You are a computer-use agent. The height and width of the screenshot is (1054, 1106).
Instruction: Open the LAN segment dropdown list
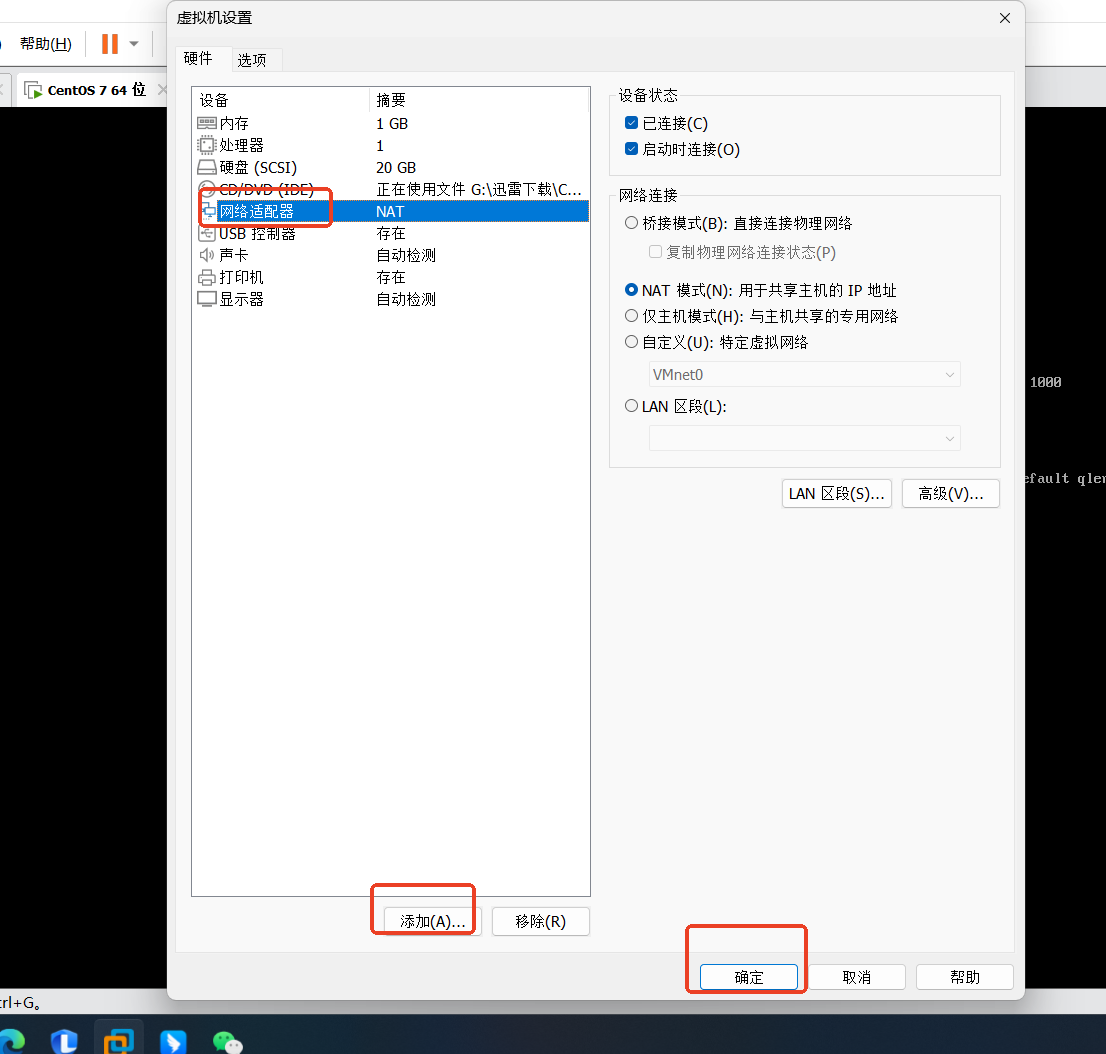[x=804, y=438]
